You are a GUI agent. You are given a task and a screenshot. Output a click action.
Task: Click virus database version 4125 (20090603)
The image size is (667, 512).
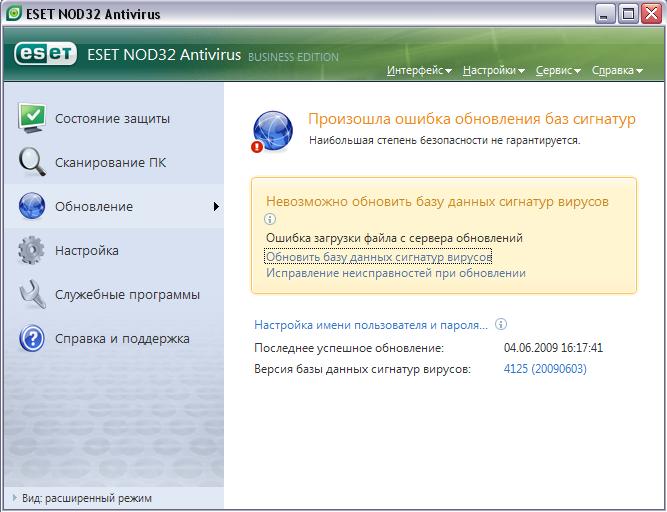(x=545, y=368)
